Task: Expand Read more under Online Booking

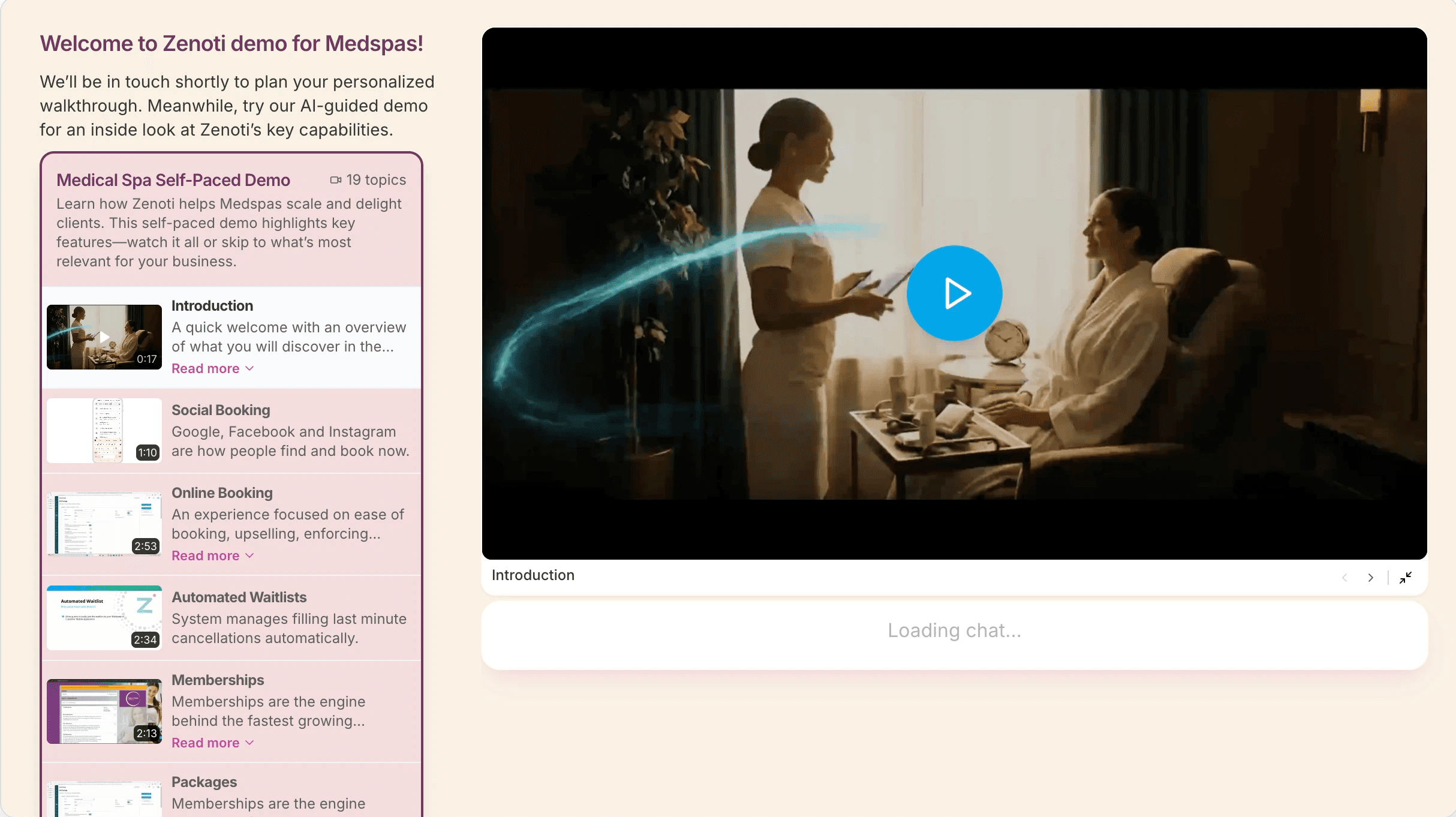Action: (212, 555)
